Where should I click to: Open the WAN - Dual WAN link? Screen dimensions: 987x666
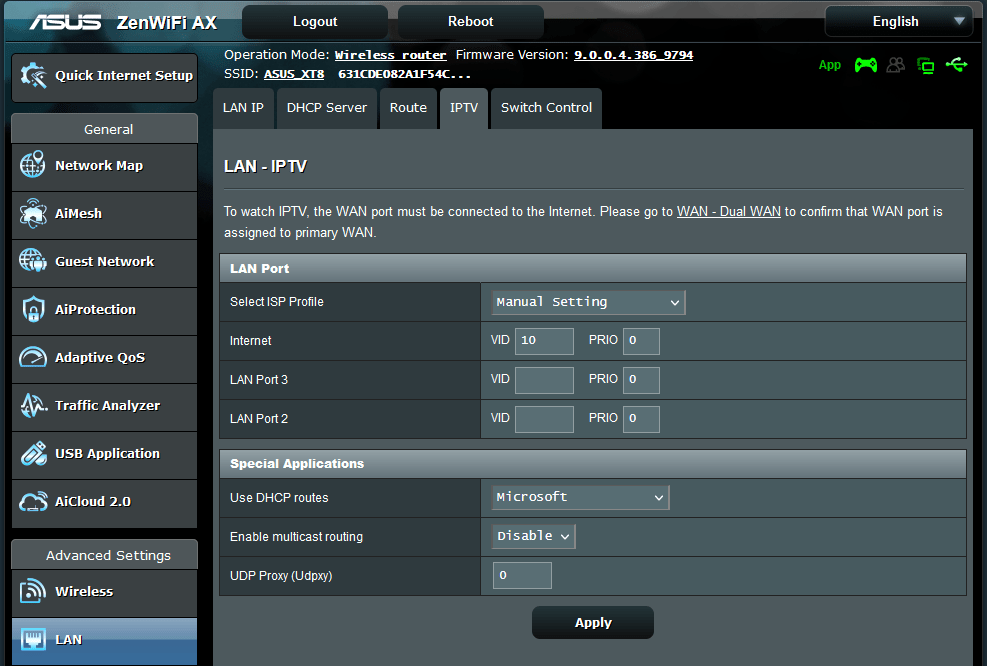coord(728,211)
